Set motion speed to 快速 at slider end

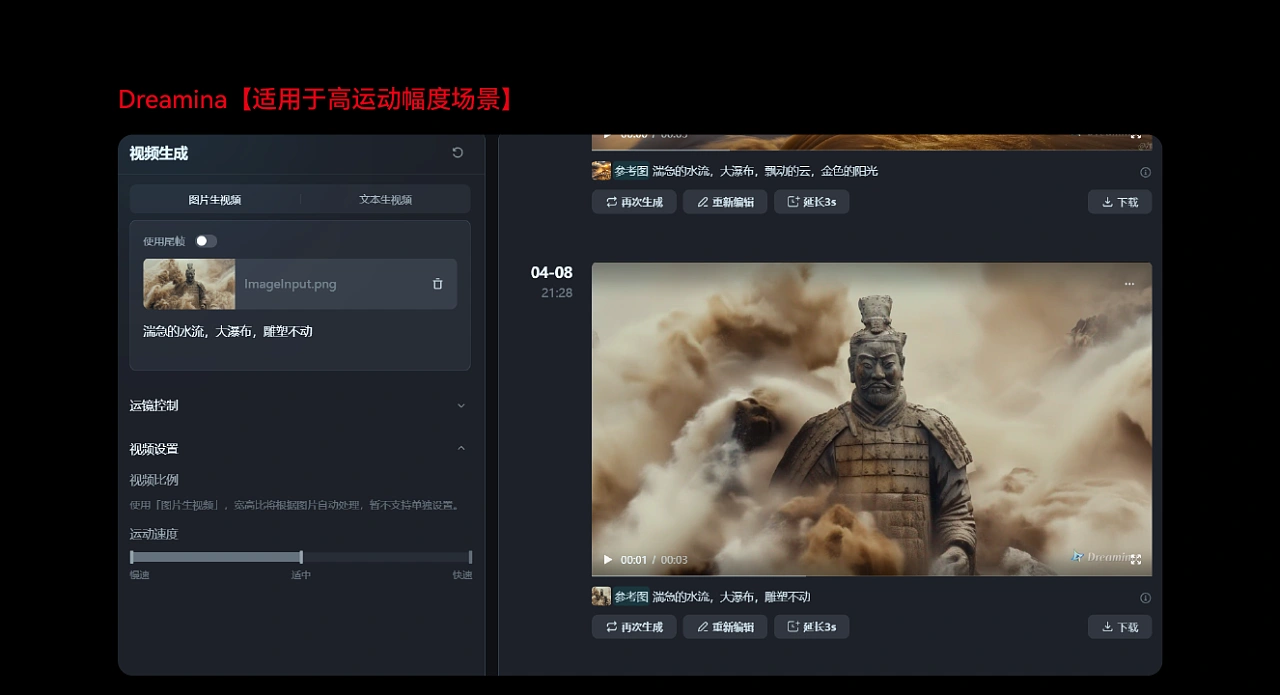tap(470, 557)
